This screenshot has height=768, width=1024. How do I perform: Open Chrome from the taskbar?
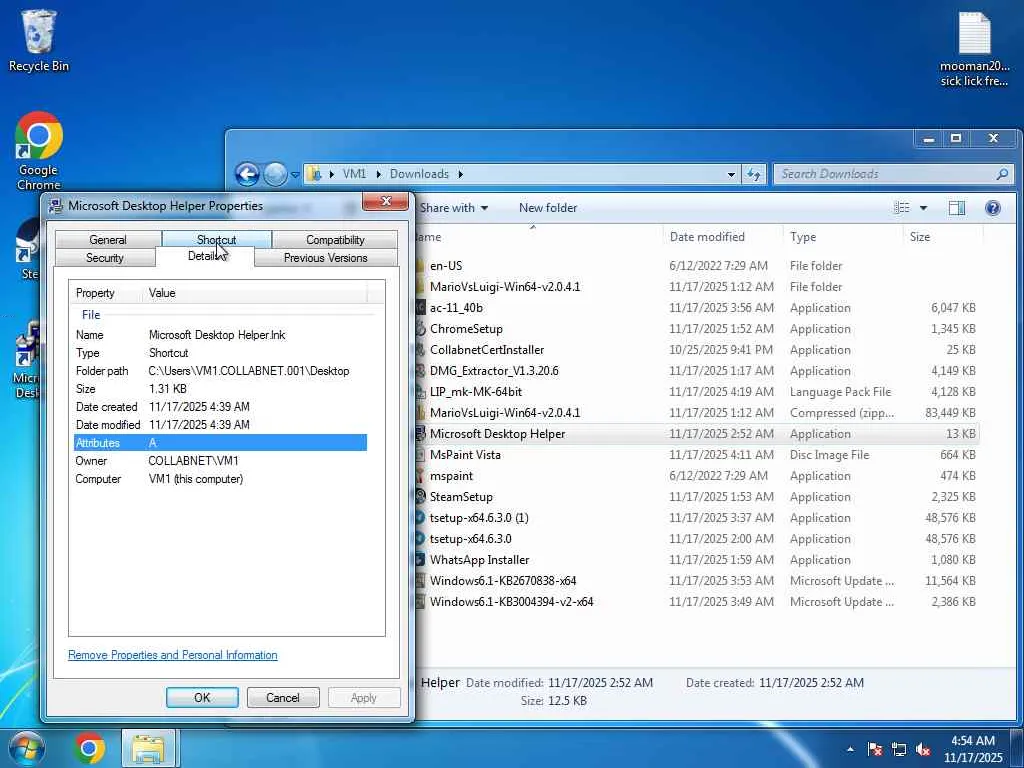89,748
